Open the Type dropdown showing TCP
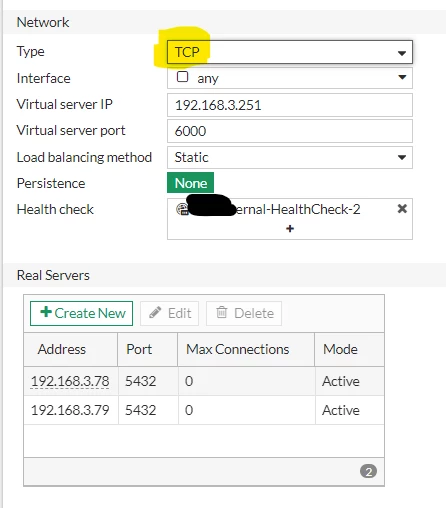This screenshot has width=446, height=508. pyautogui.click(x=290, y=52)
